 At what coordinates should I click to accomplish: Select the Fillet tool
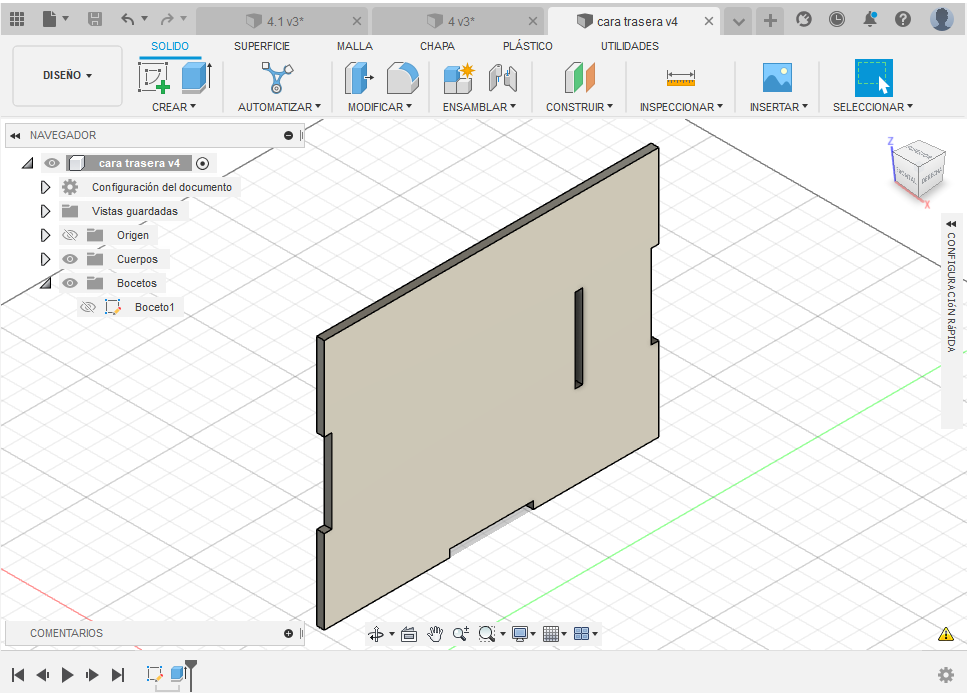coord(403,77)
